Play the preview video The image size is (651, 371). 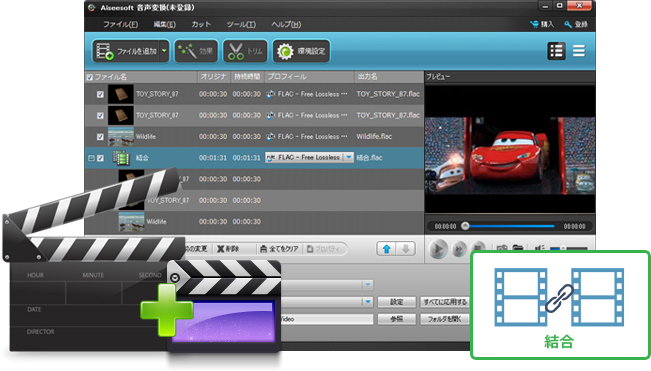[438, 249]
